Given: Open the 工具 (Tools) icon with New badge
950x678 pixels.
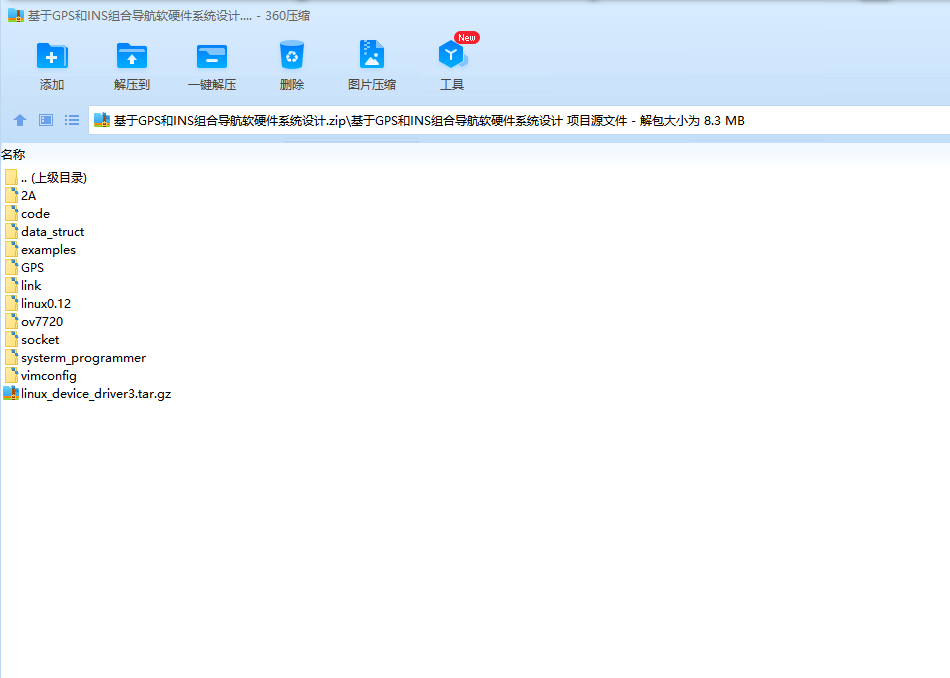Looking at the screenshot, I should tap(453, 55).
